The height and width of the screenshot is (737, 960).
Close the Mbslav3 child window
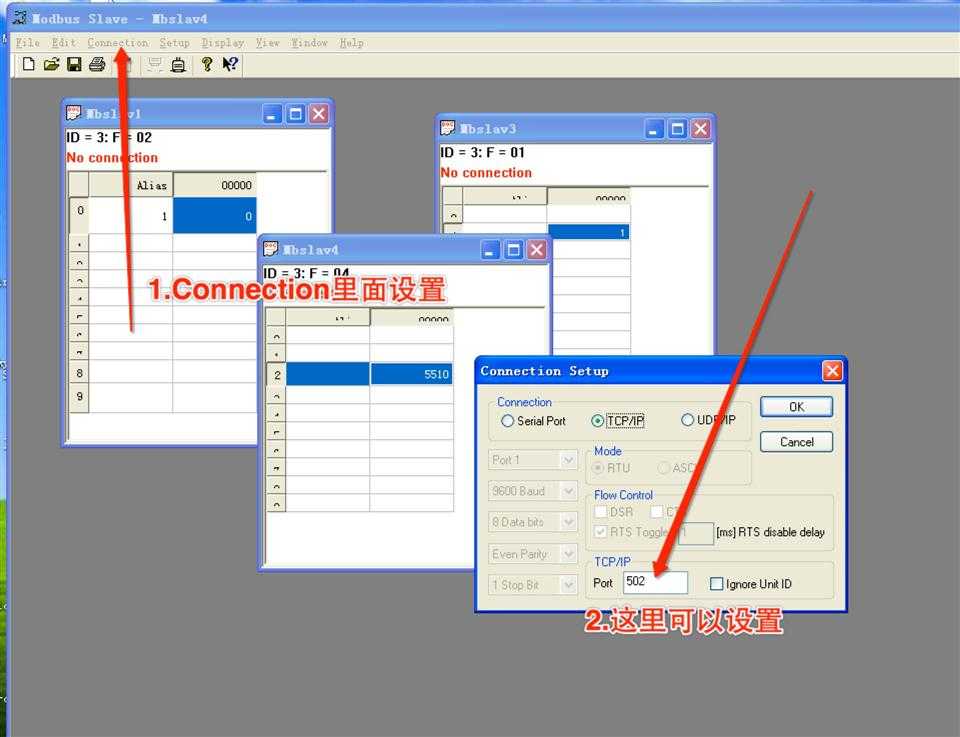coord(700,129)
